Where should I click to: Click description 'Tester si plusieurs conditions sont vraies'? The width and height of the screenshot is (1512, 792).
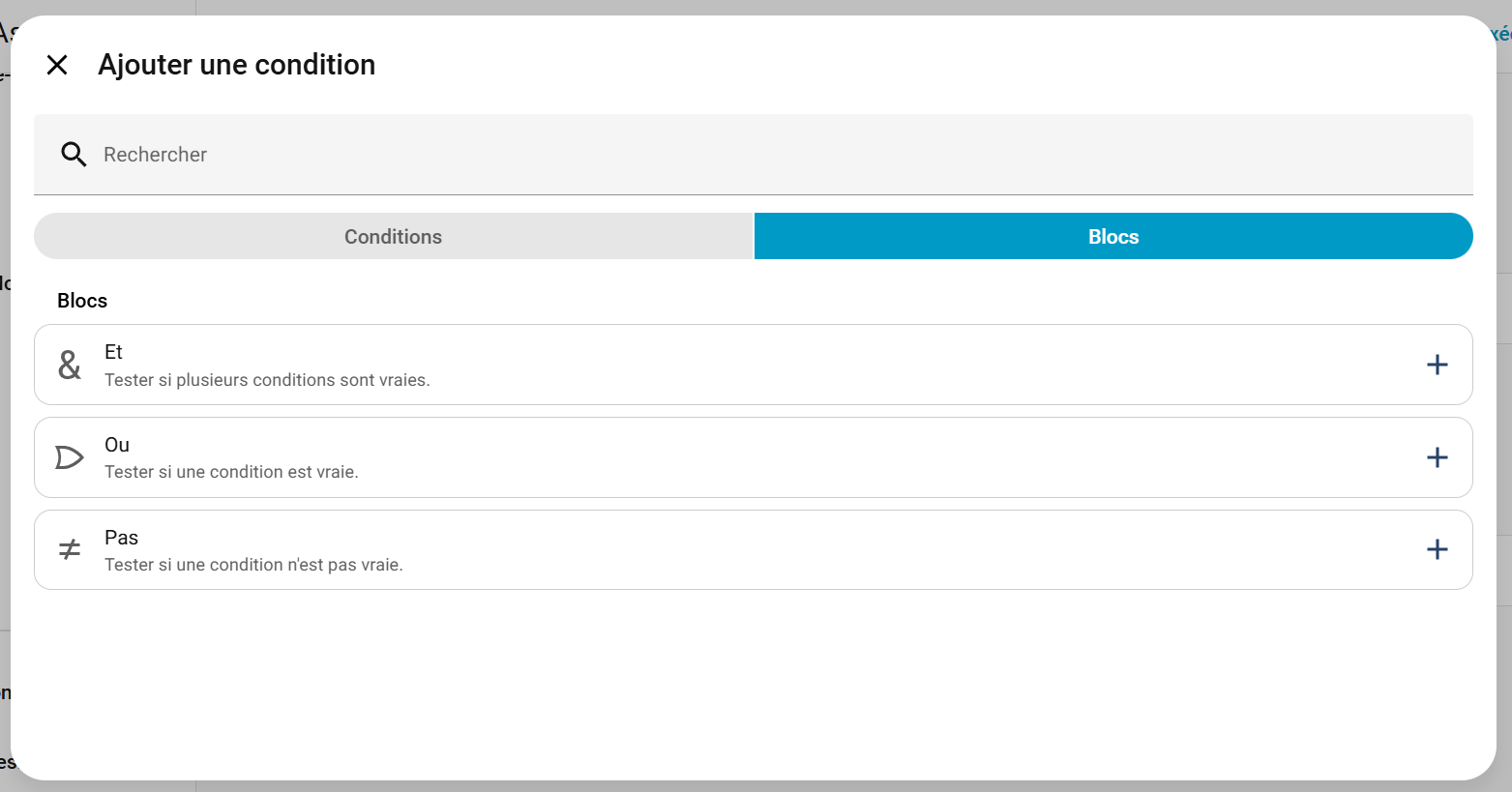(x=267, y=380)
